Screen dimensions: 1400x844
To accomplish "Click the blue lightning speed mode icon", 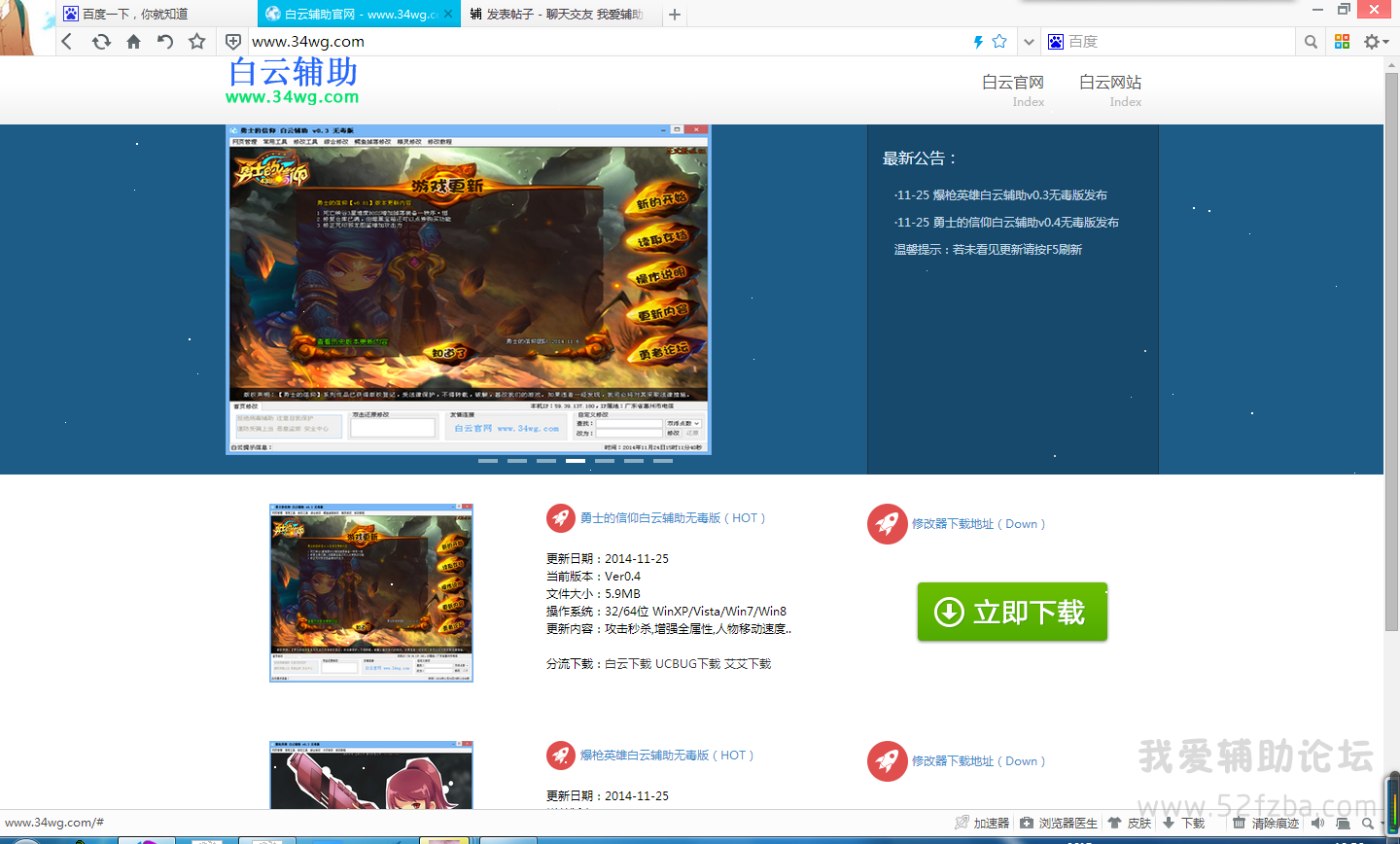I will tap(978, 42).
